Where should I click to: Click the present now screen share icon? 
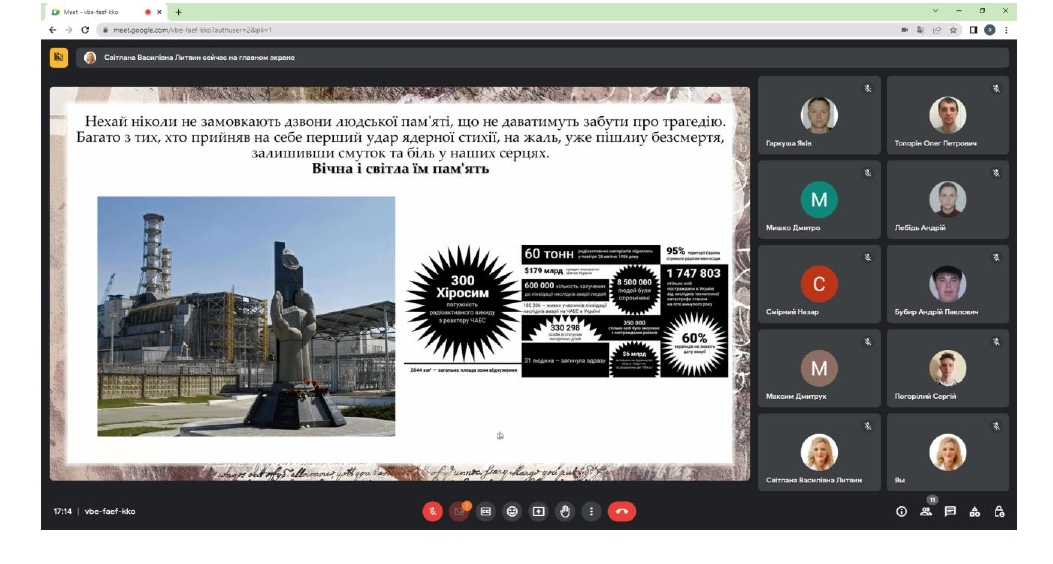click(539, 512)
